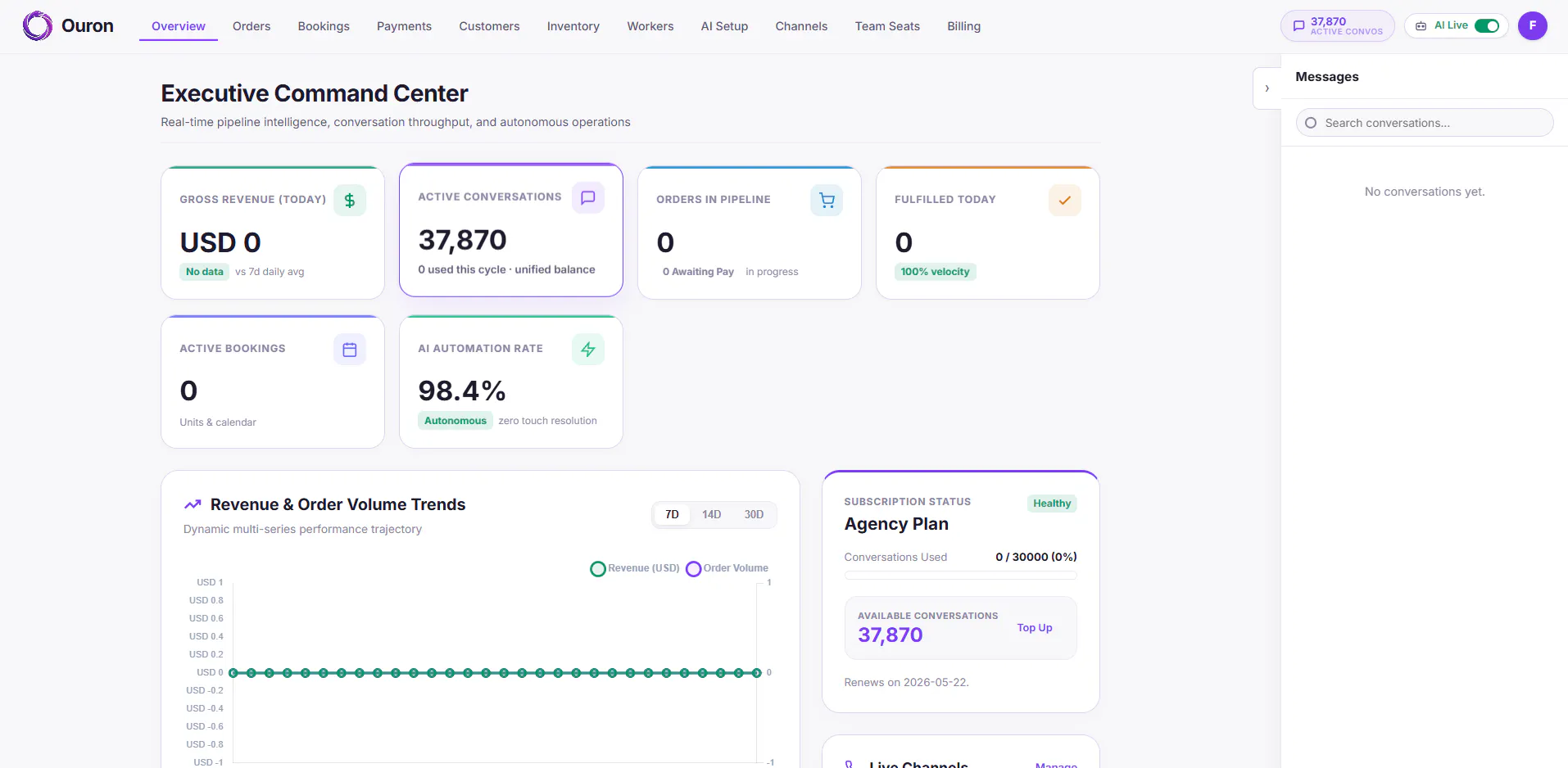Go to the Workers tab

click(x=650, y=26)
